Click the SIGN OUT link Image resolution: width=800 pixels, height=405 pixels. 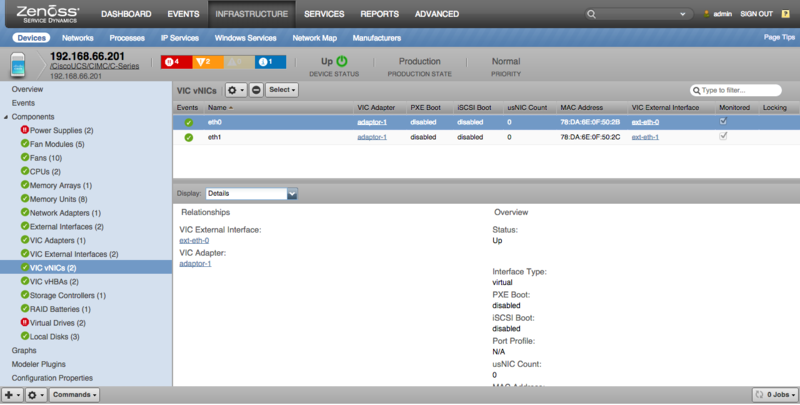click(757, 14)
